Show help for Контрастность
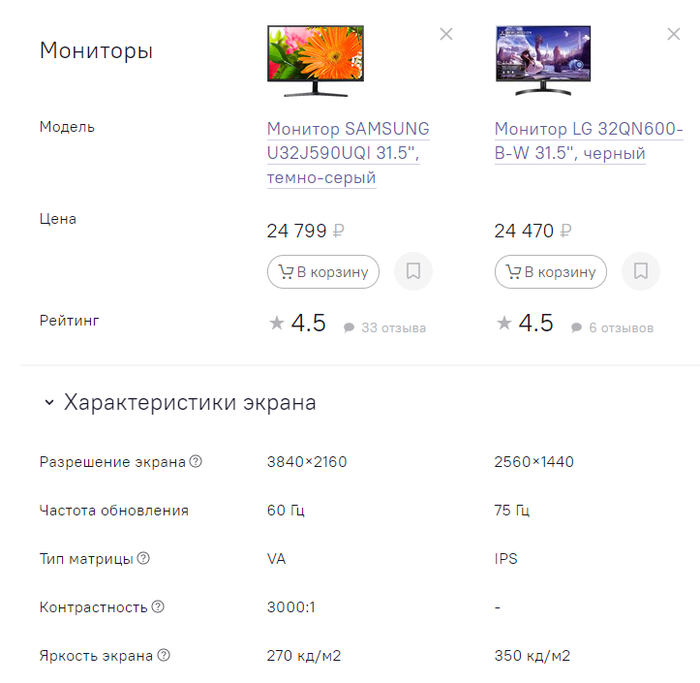 (158, 607)
